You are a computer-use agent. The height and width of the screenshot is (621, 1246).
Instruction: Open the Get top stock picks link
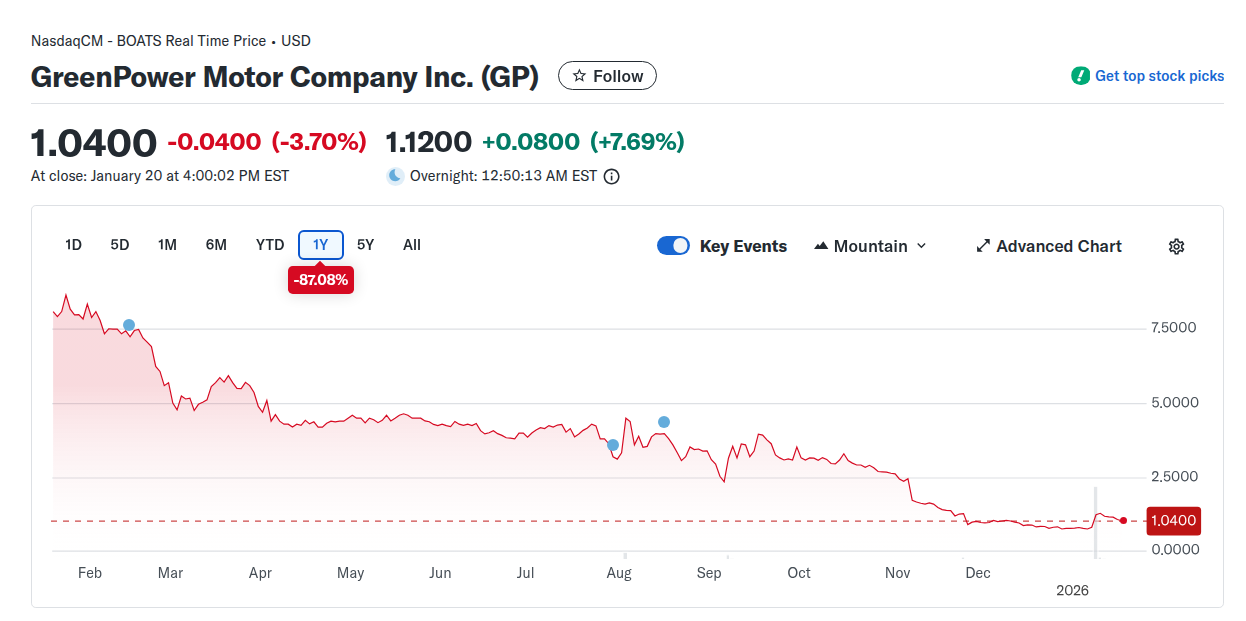point(1159,76)
